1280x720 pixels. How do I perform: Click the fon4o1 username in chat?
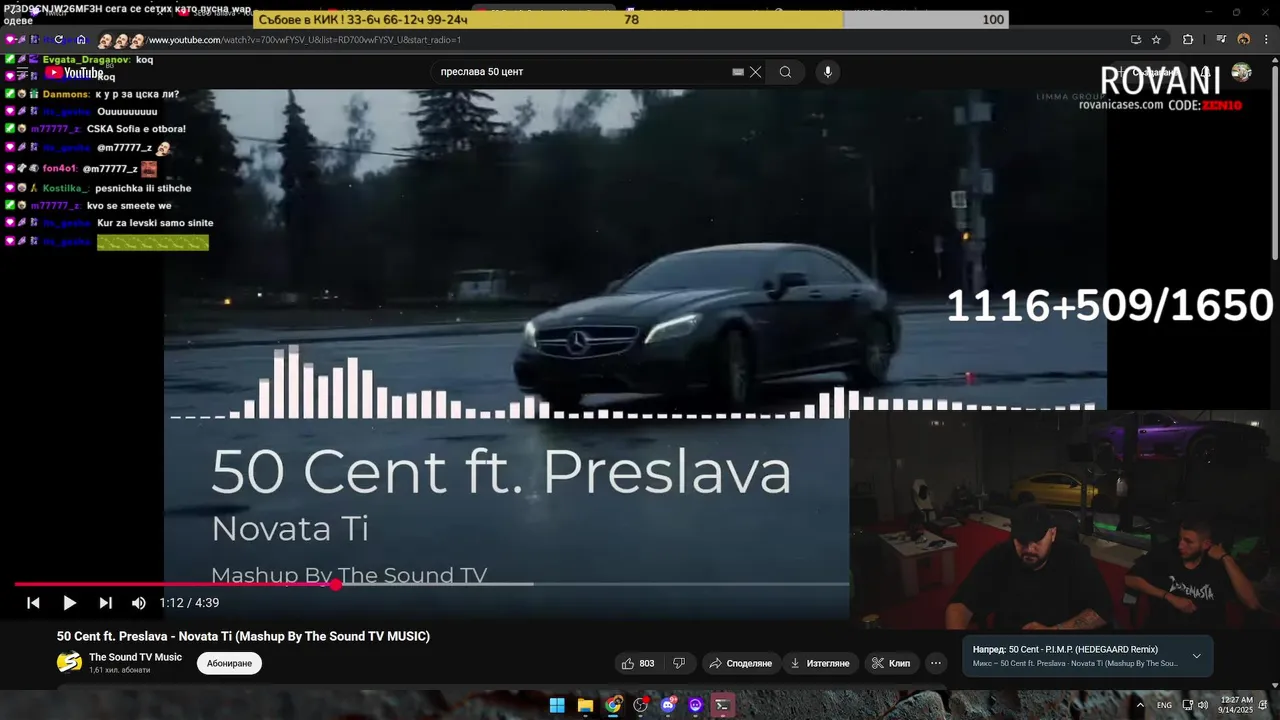click(60, 169)
